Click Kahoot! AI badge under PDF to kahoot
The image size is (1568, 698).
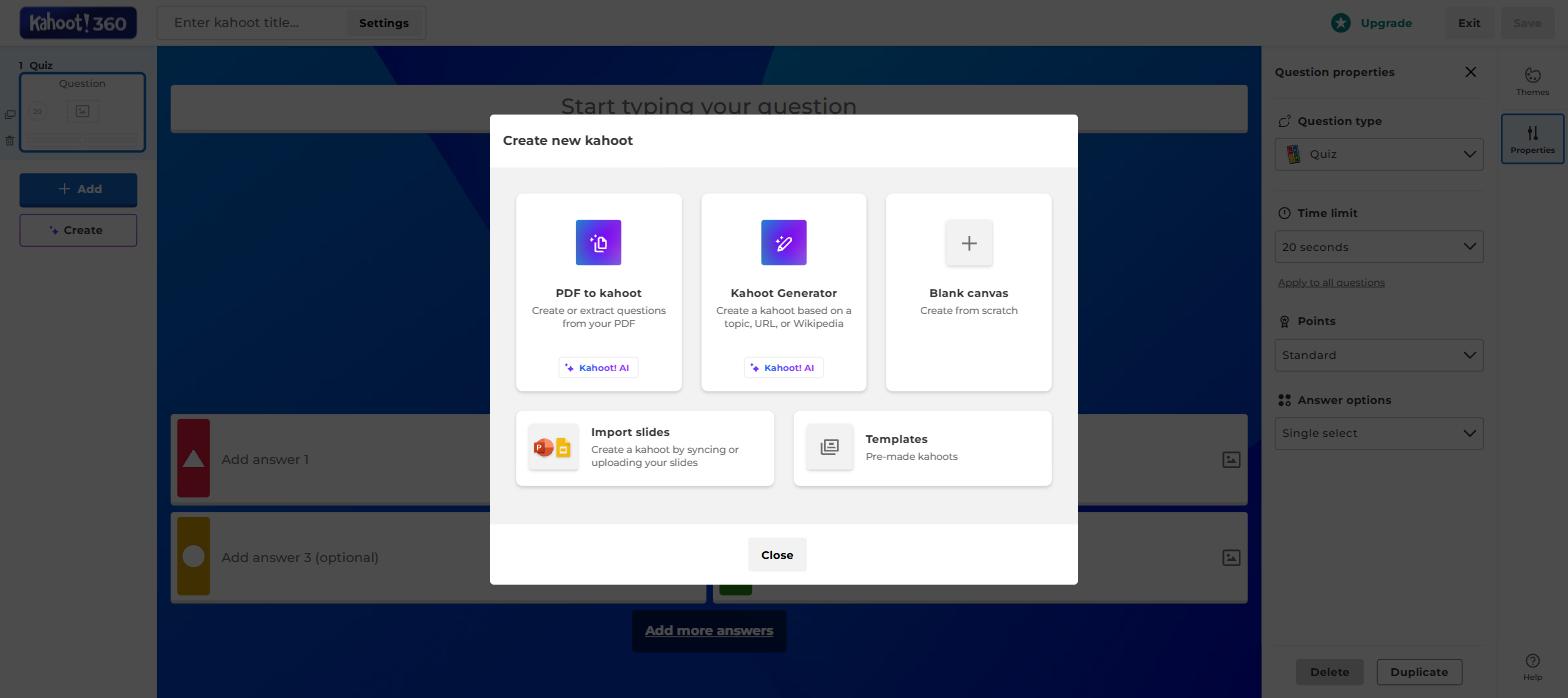[597, 368]
